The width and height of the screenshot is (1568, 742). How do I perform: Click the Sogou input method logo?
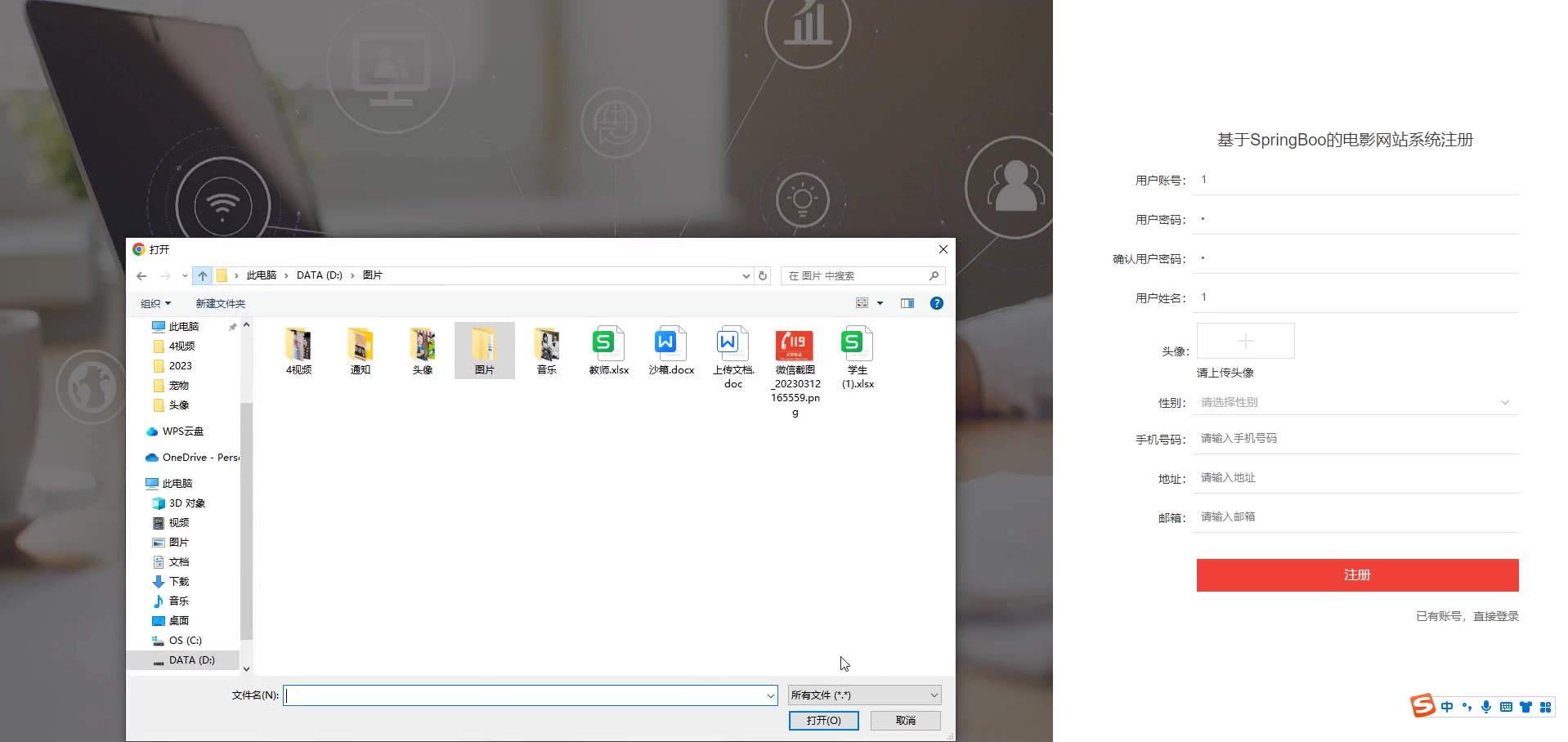coord(1423,706)
